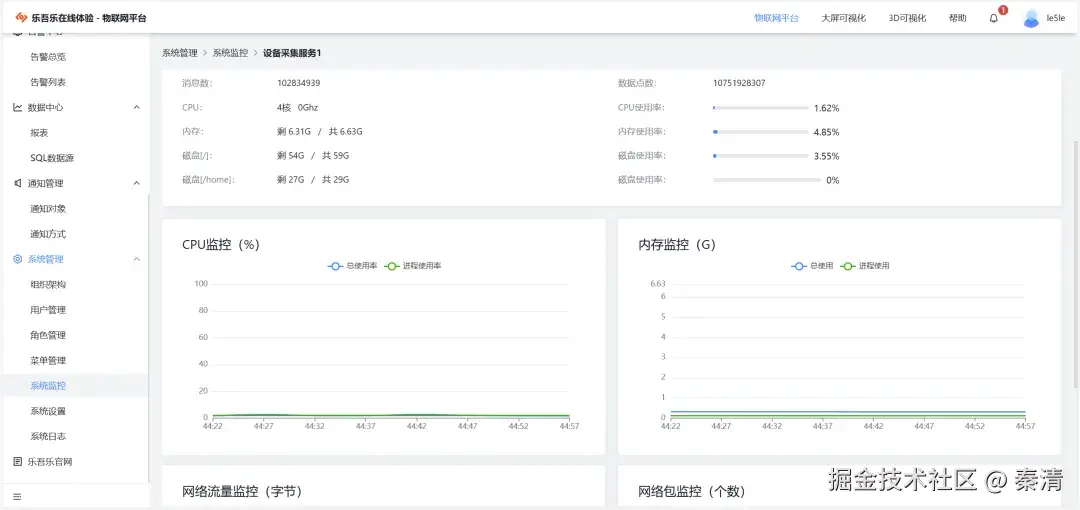The image size is (1080, 510).
Task: Click 网络流量监控（字节） panel title
Action: (x=242, y=491)
